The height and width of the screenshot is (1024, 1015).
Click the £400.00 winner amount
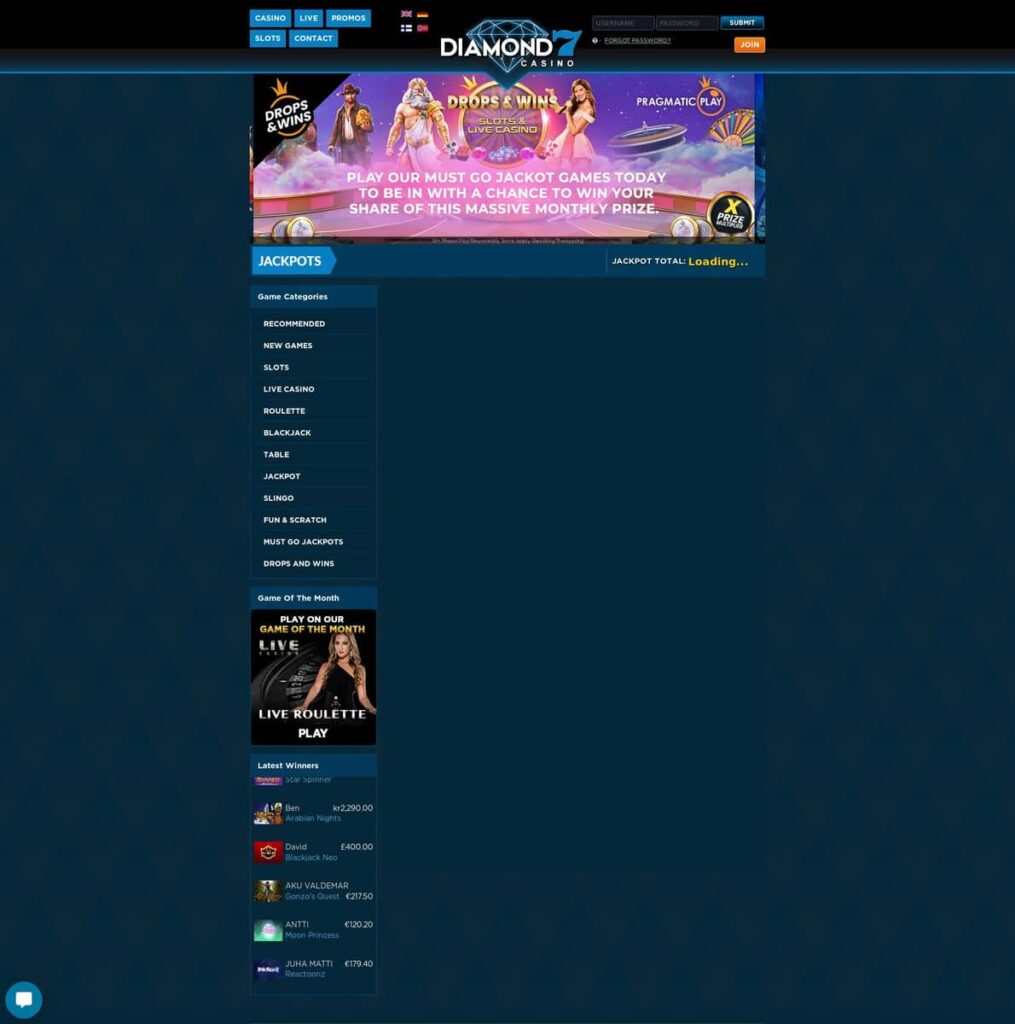pos(357,847)
